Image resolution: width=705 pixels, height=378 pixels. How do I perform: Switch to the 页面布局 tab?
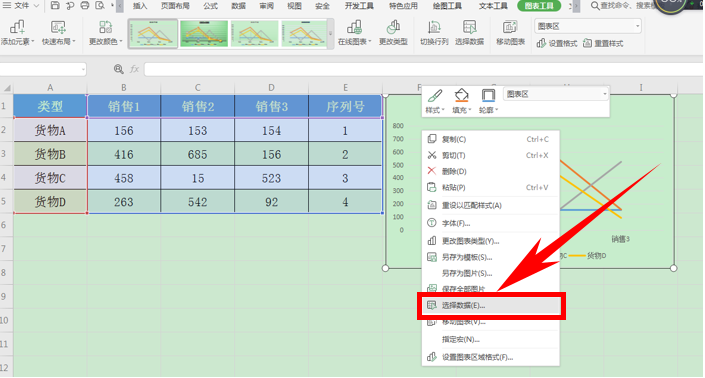click(x=175, y=6)
